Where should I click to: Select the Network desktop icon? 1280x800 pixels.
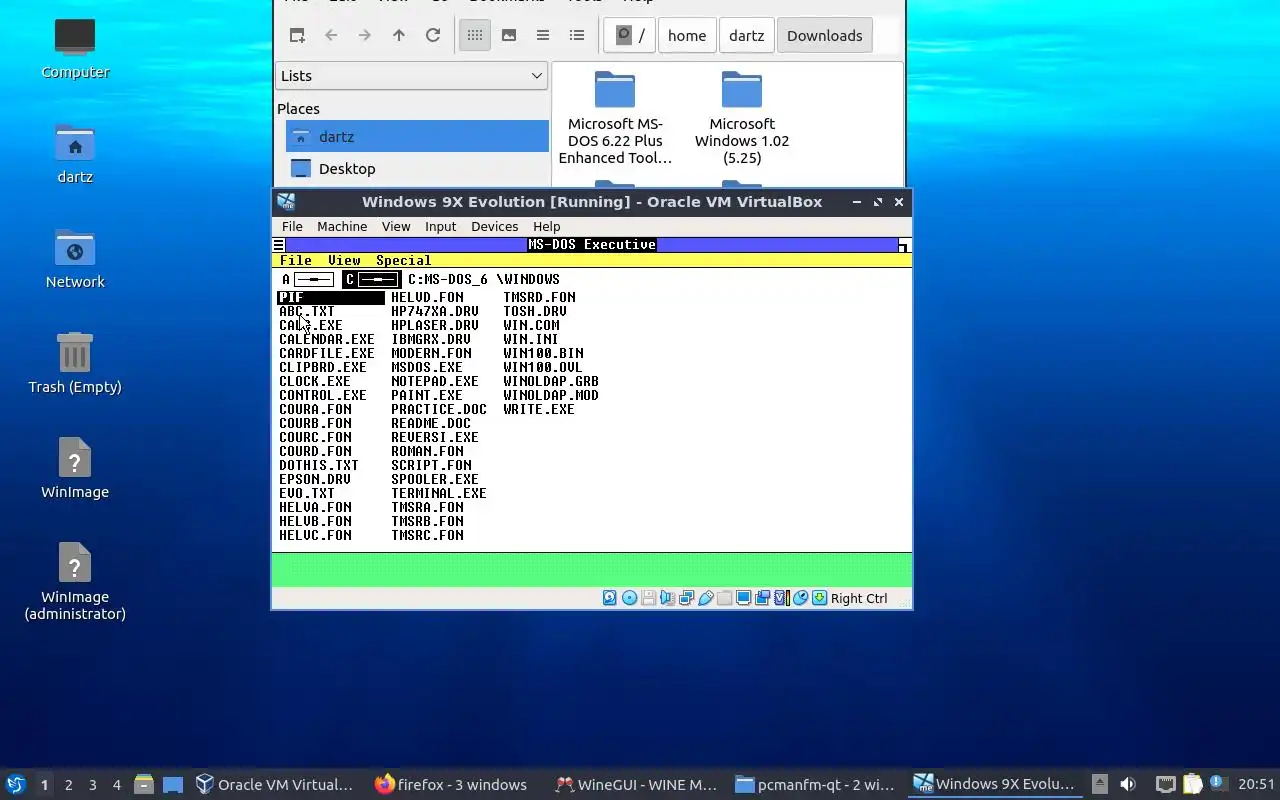75,258
